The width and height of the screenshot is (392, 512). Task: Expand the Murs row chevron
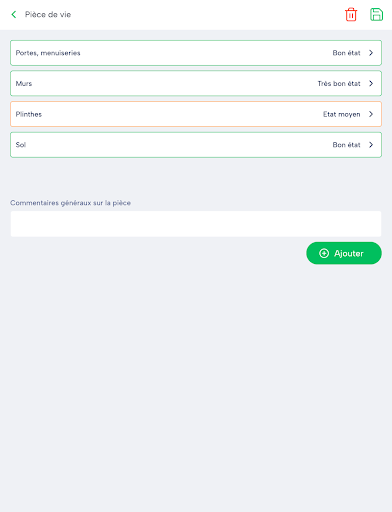371,83
